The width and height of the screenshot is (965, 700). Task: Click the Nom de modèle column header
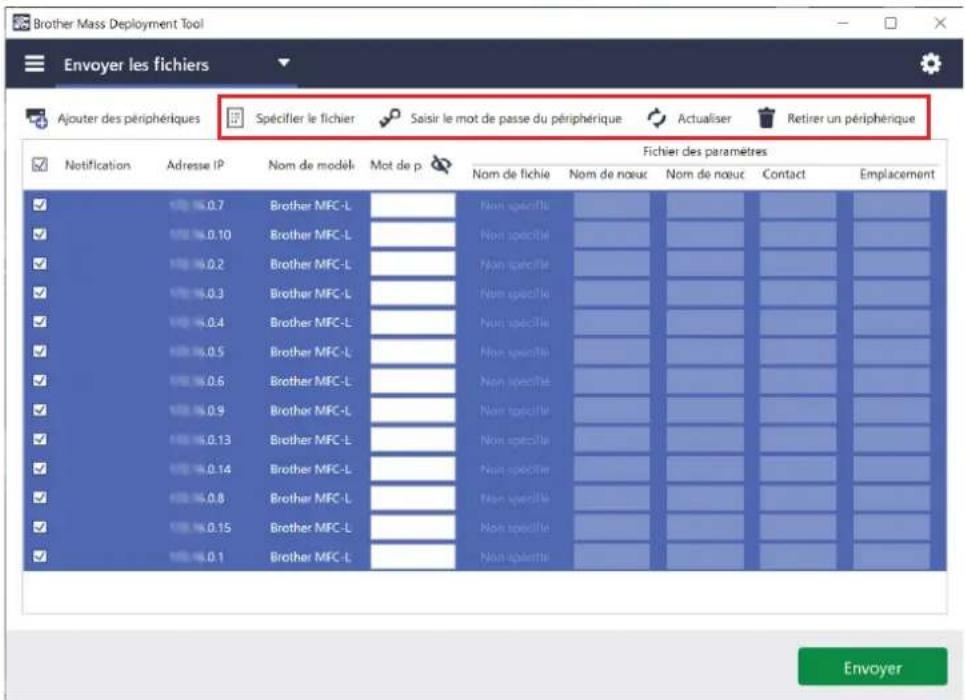point(311,165)
